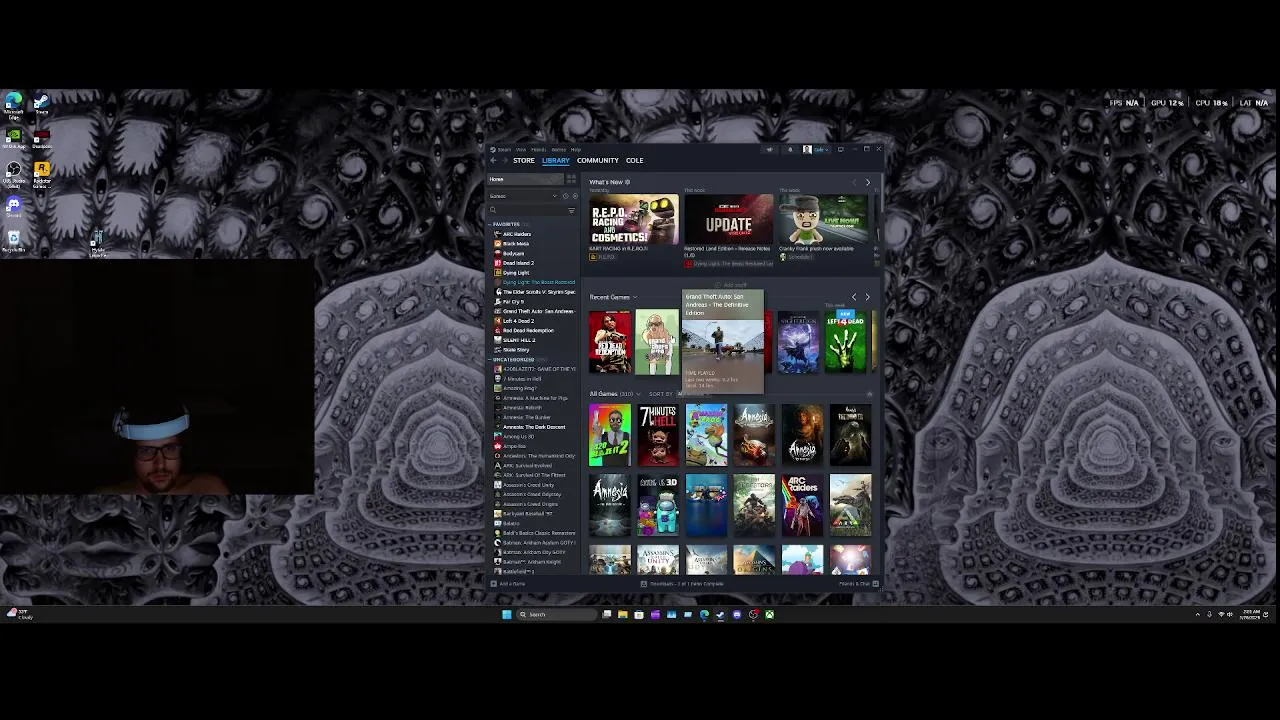Click Recent Games previous arrow
The image size is (1280, 720).
pos(854,297)
